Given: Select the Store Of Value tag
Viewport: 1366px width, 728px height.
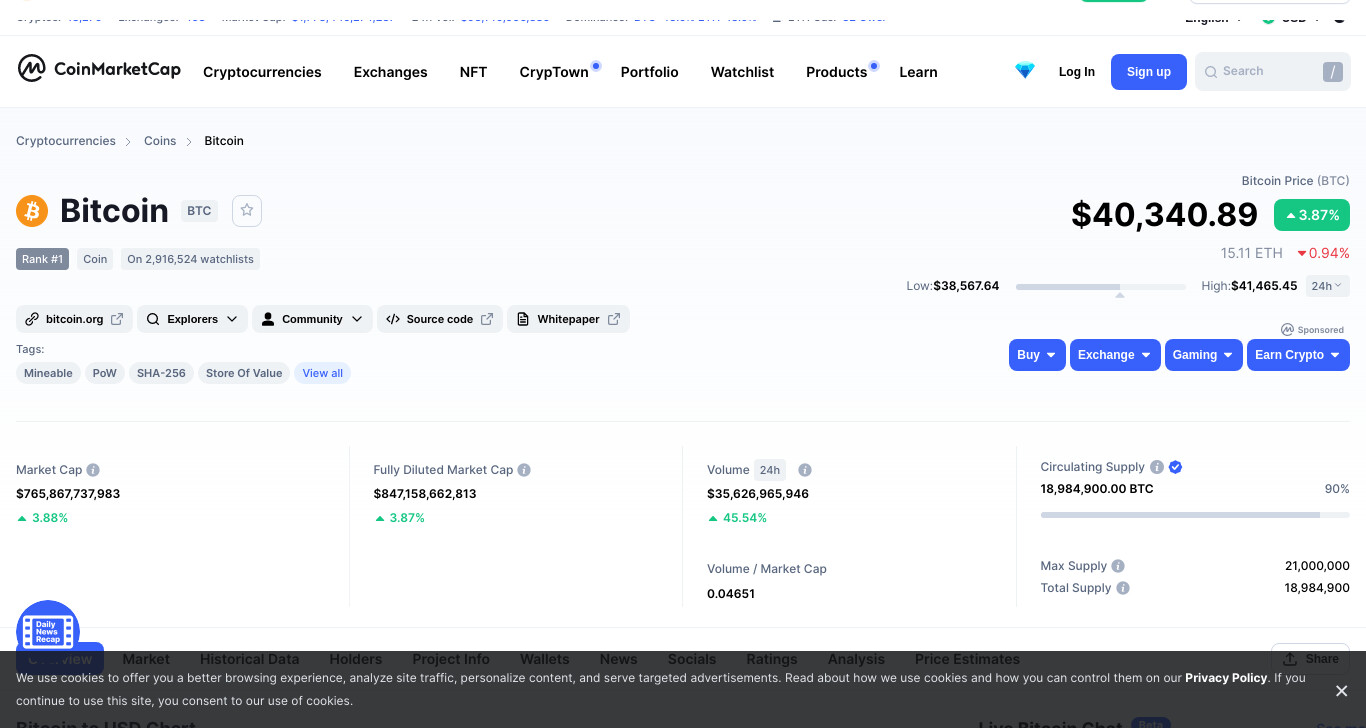Looking at the screenshot, I should tap(244, 373).
